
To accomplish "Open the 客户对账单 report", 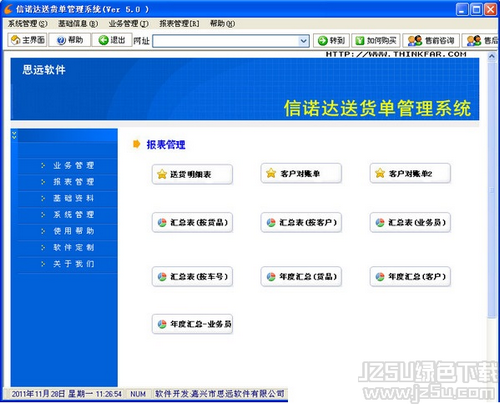I will pyautogui.click(x=301, y=173).
